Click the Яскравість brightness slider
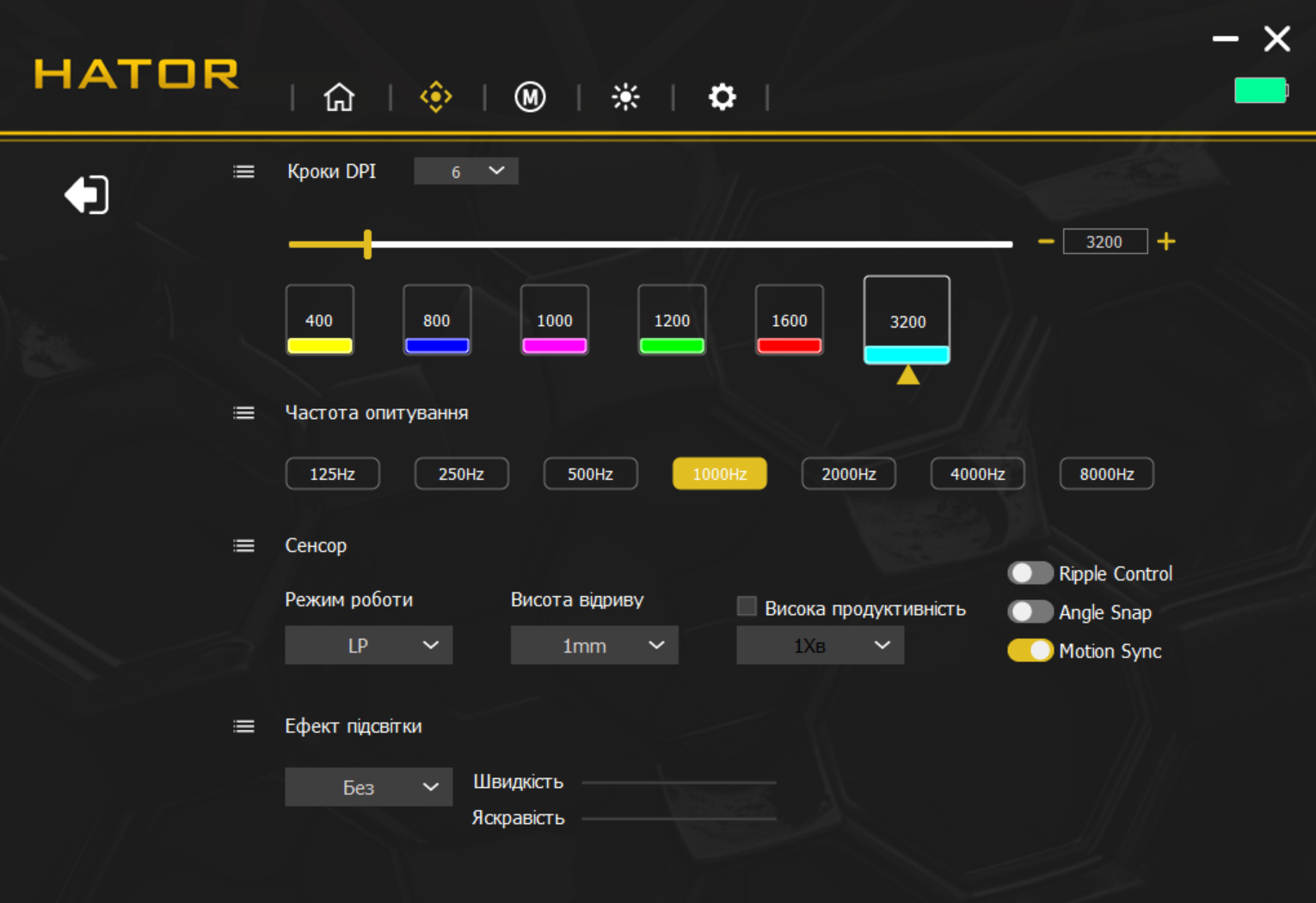1316x903 pixels. coord(680,819)
